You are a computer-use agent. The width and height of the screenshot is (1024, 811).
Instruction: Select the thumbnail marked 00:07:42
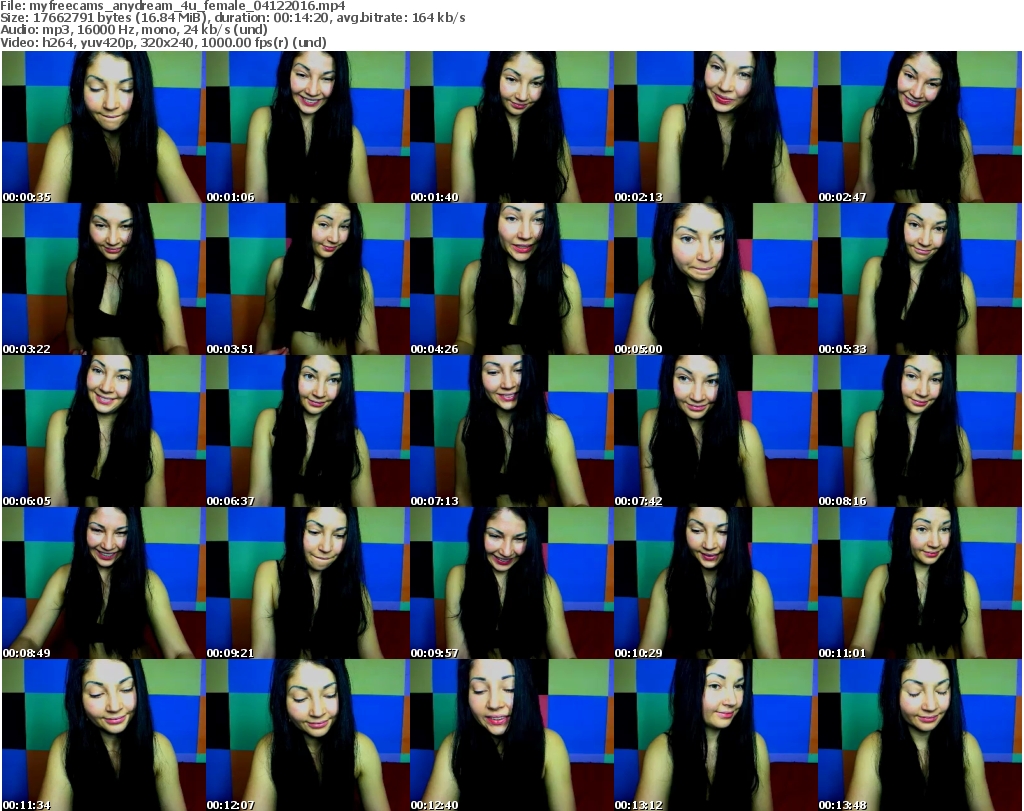716,431
